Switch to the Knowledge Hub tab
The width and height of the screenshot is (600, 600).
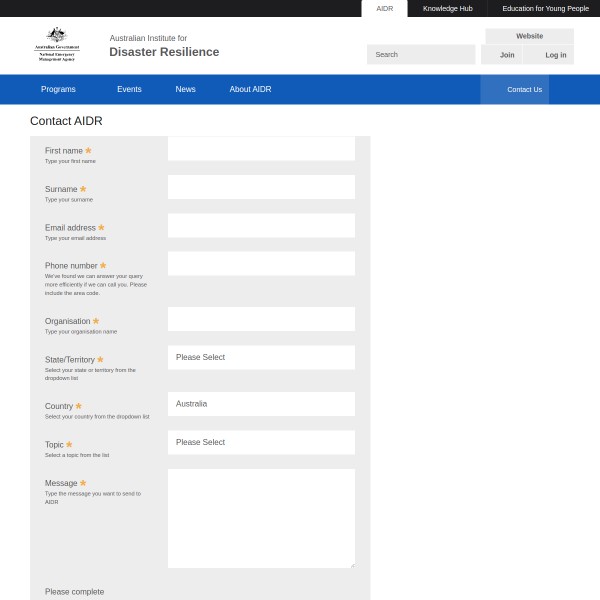(x=447, y=8)
